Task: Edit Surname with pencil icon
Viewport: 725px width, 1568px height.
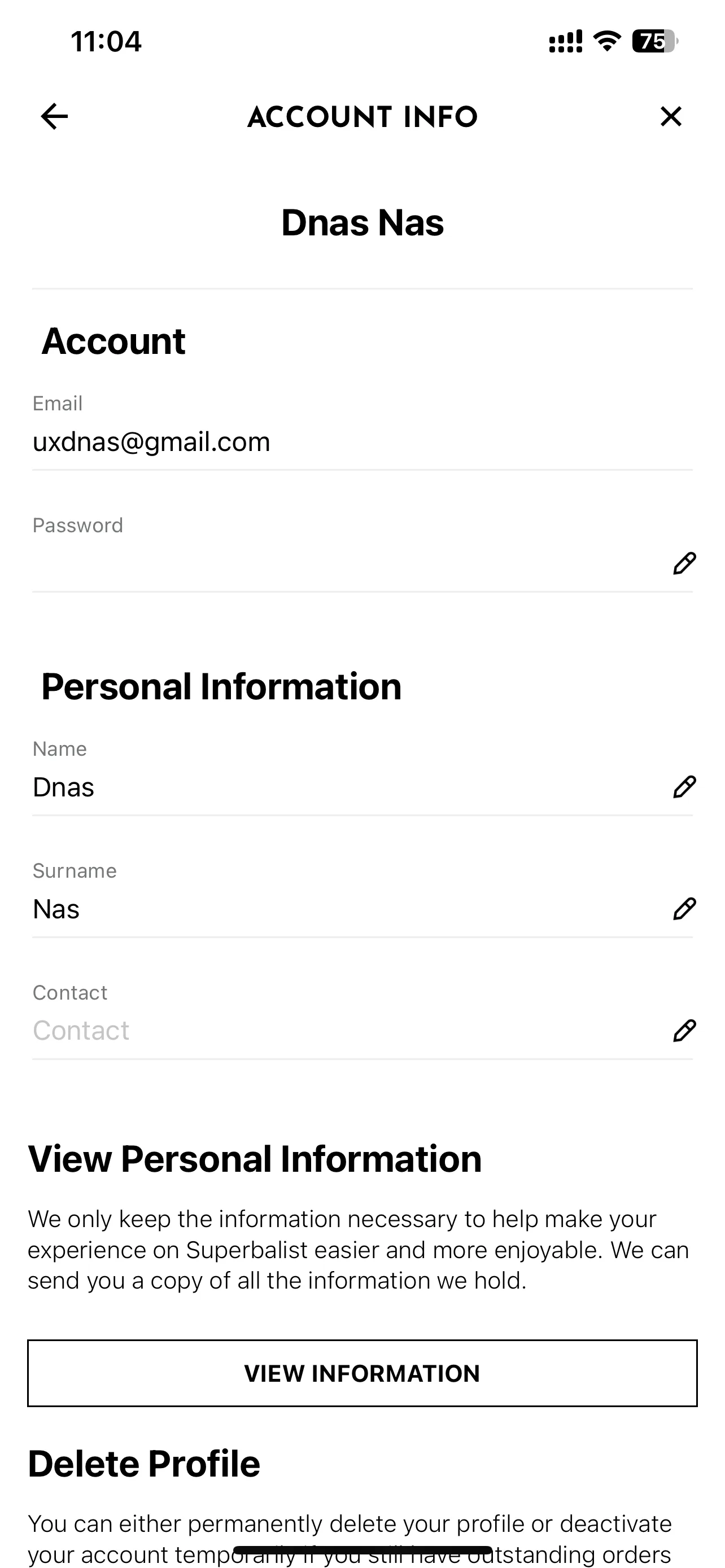Action: (x=684, y=908)
